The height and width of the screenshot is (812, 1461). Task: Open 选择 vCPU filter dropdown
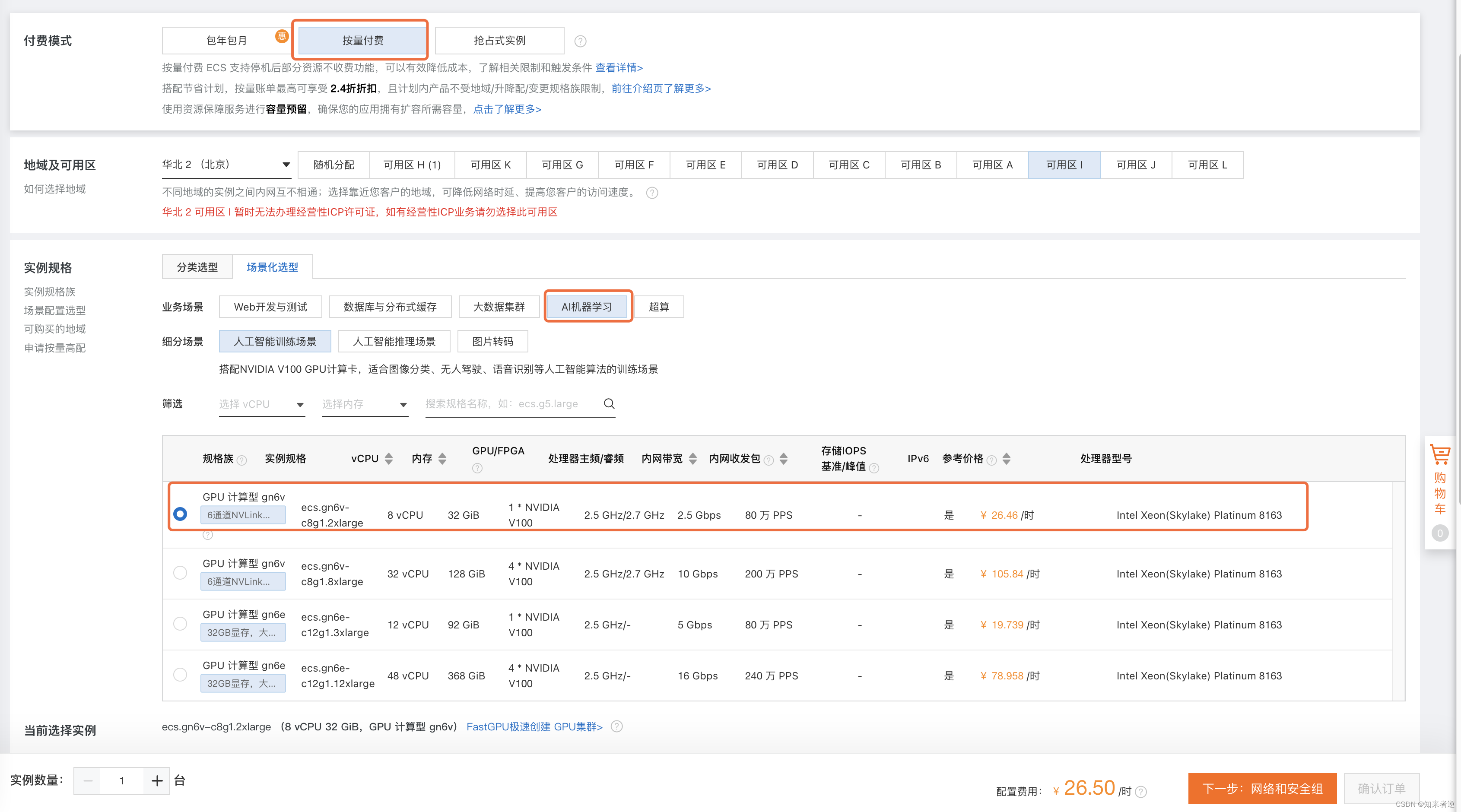click(x=261, y=404)
